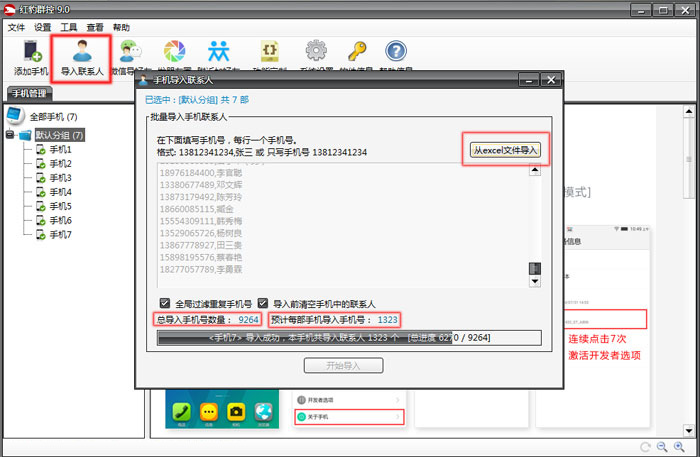Click orange messages icon in phone preview
This screenshot has width=700, height=457.
click(209, 411)
